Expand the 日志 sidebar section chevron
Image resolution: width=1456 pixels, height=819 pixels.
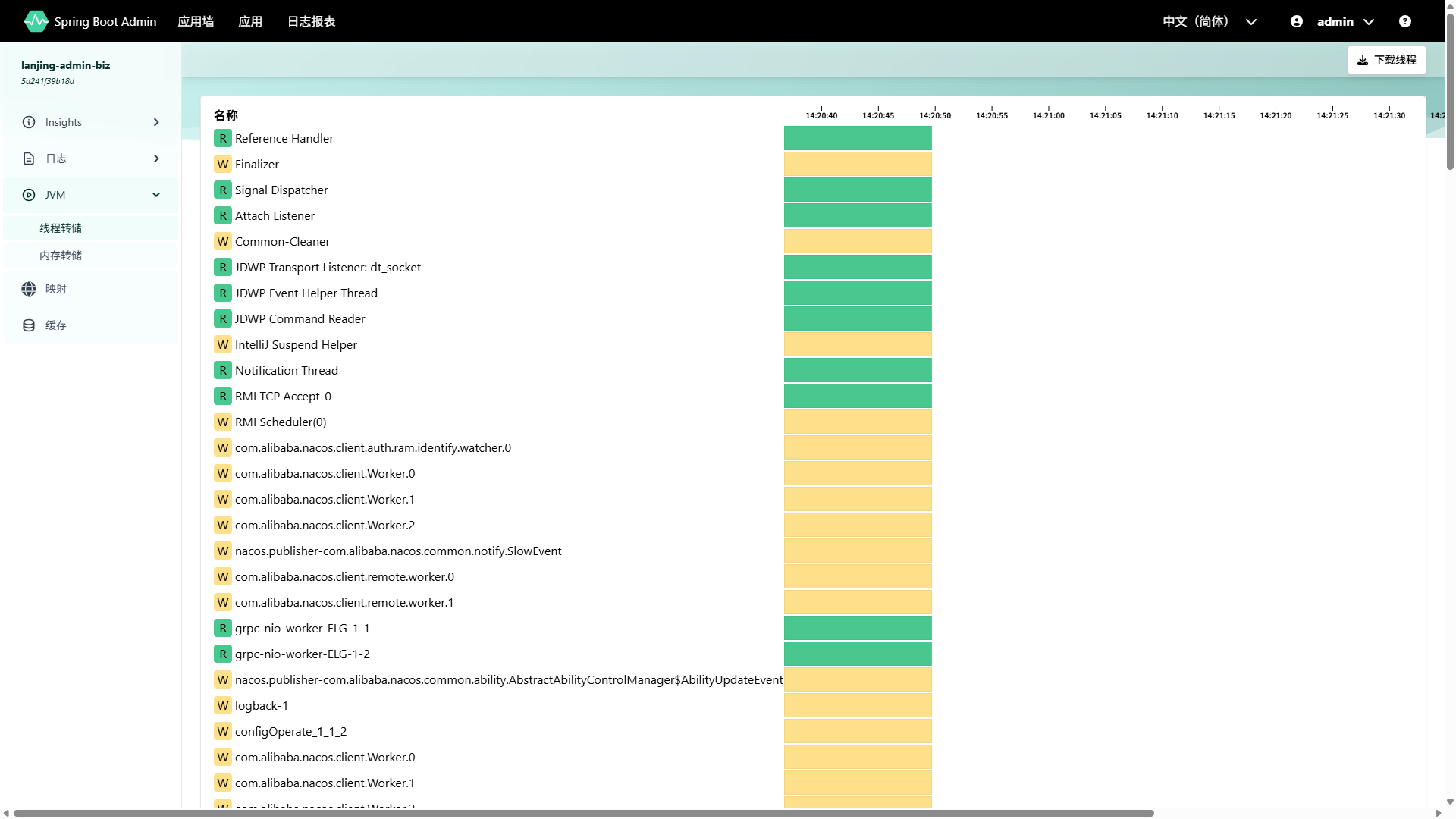[x=156, y=158]
